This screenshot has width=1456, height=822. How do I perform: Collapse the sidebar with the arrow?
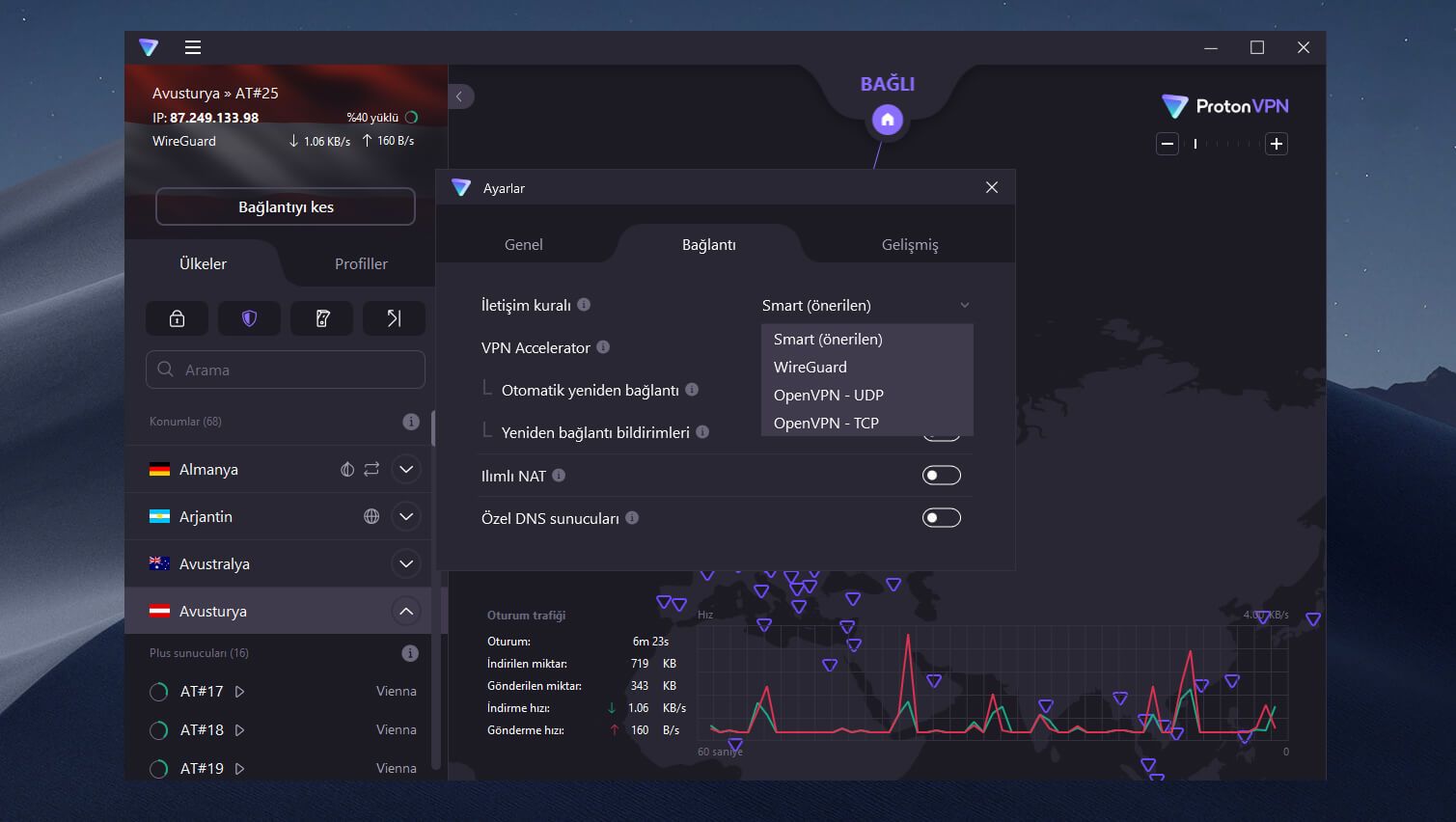point(460,96)
